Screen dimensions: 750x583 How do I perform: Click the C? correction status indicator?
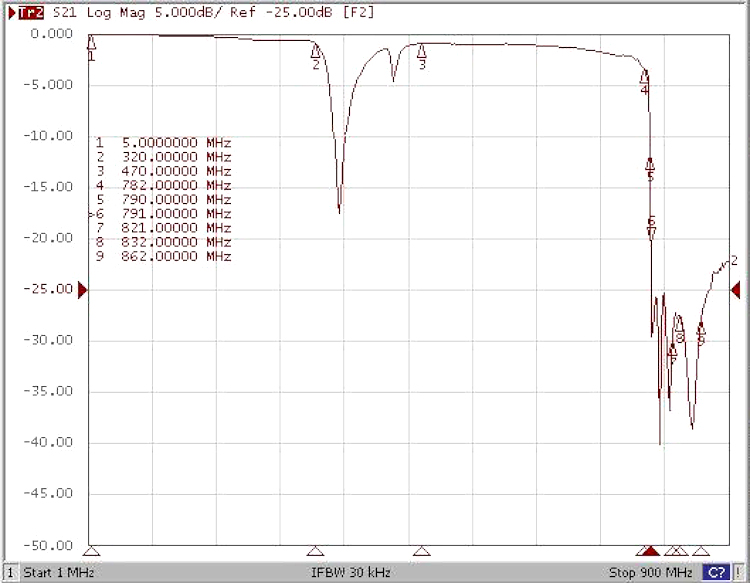716,573
